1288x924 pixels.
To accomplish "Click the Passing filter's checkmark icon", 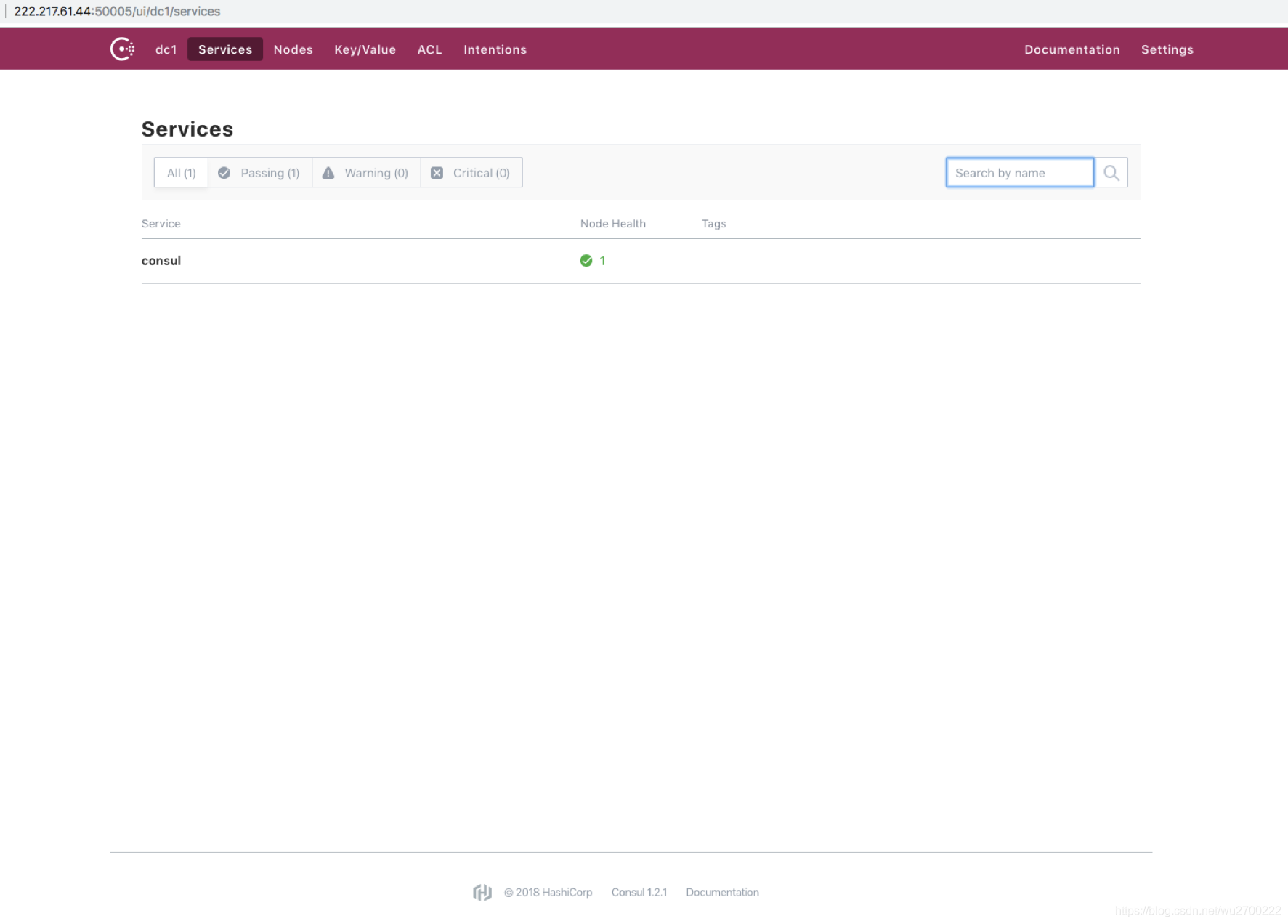I will pyautogui.click(x=224, y=172).
